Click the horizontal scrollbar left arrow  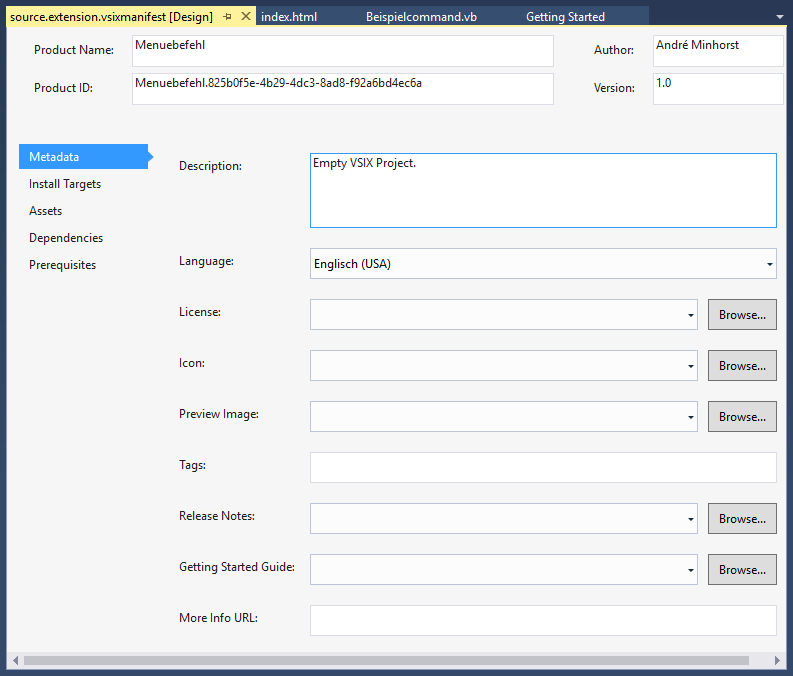coord(14,660)
